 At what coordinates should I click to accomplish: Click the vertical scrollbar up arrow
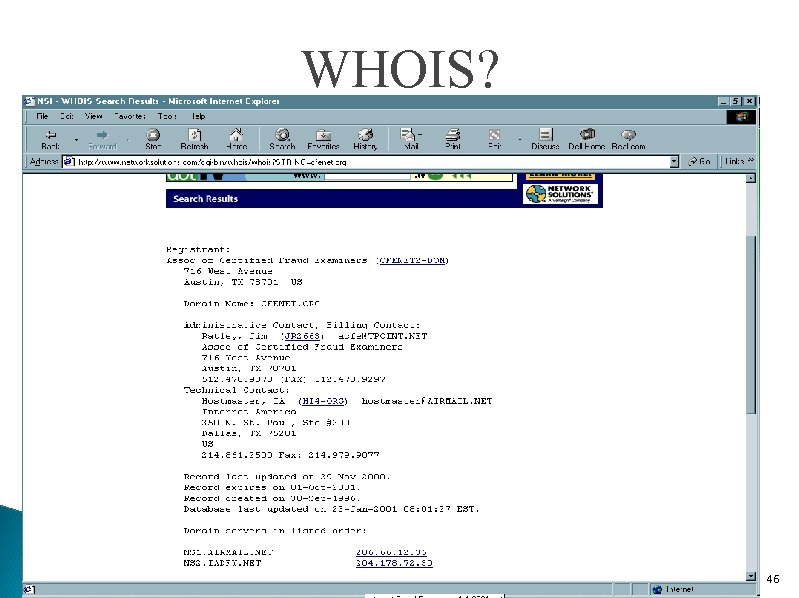pos(751,178)
